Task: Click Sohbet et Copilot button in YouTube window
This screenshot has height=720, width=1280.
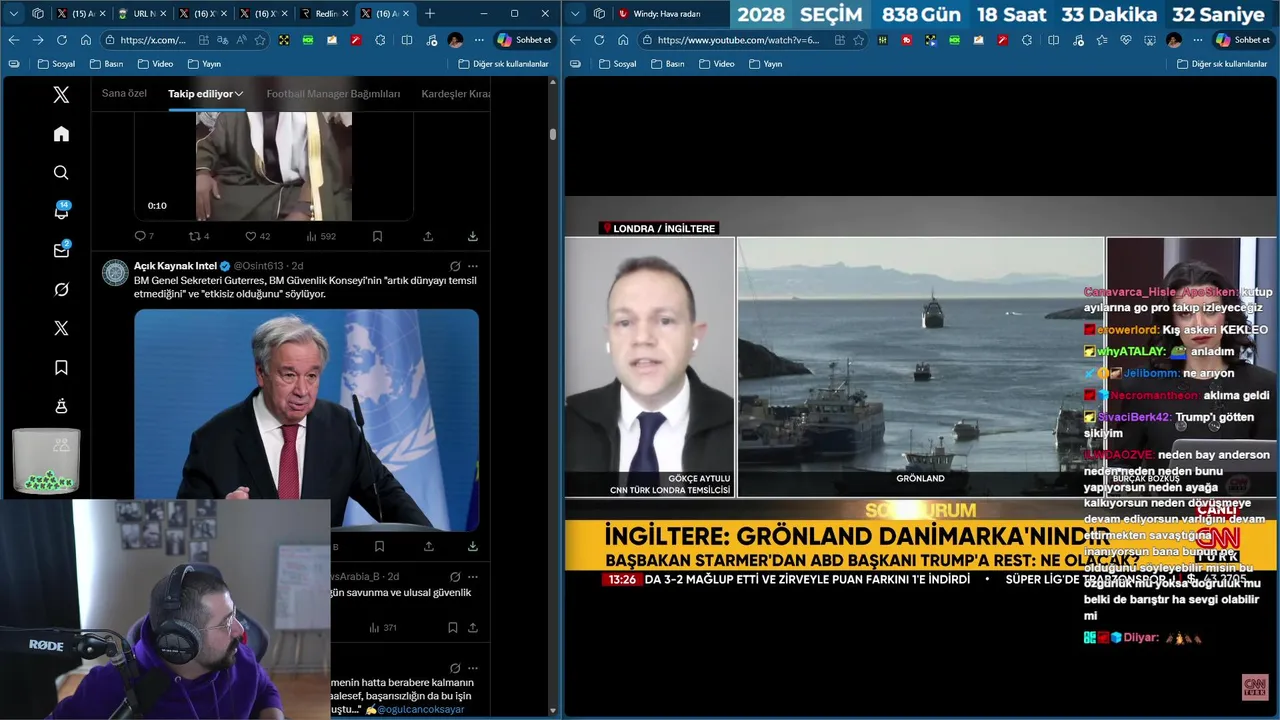Action: click(x=1242, y=40)
